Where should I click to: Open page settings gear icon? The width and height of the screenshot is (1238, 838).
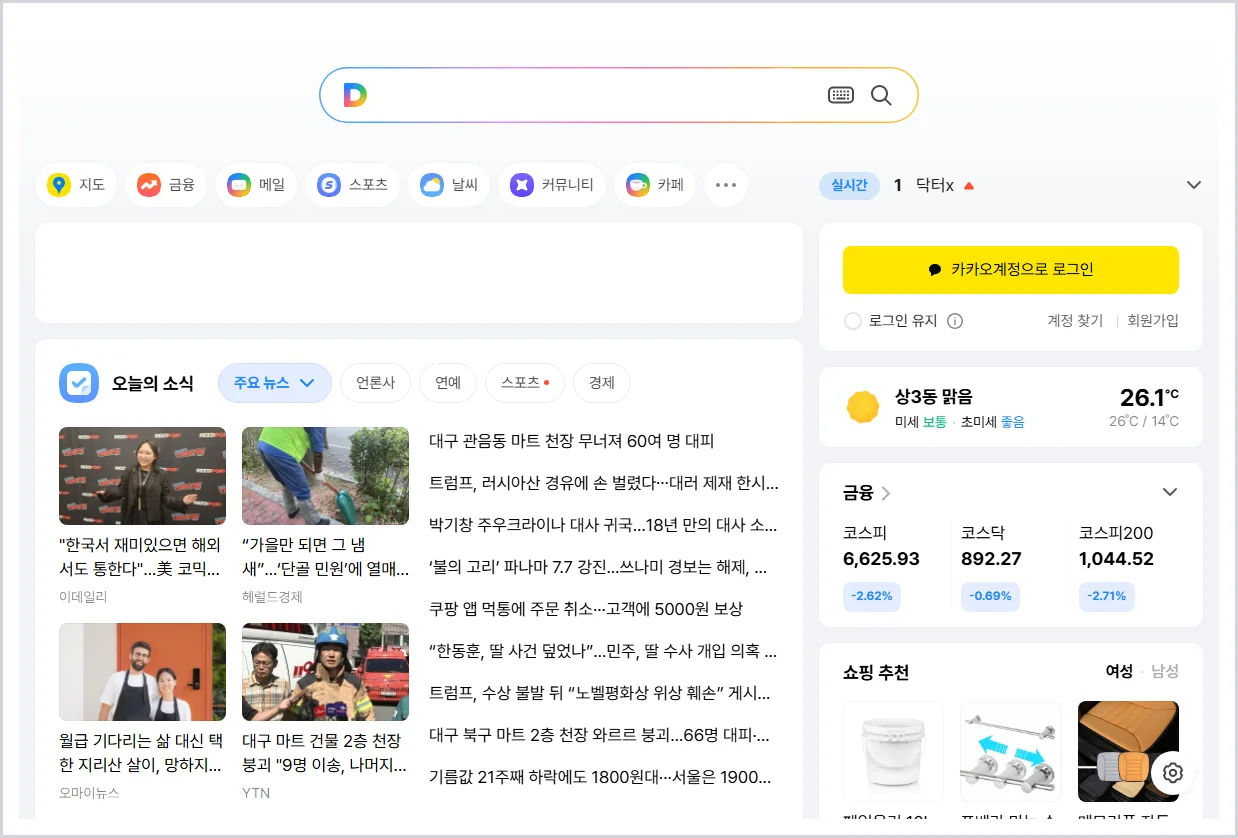(1173, 773)
